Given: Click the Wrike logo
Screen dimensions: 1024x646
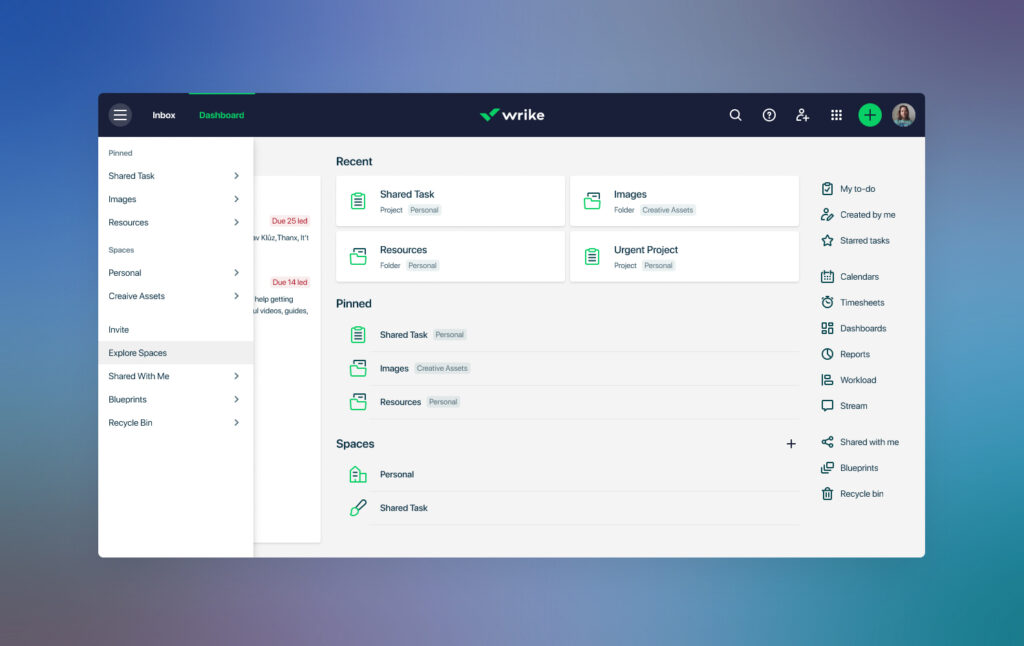Looking at the screenshot, I should coord(512,115).
